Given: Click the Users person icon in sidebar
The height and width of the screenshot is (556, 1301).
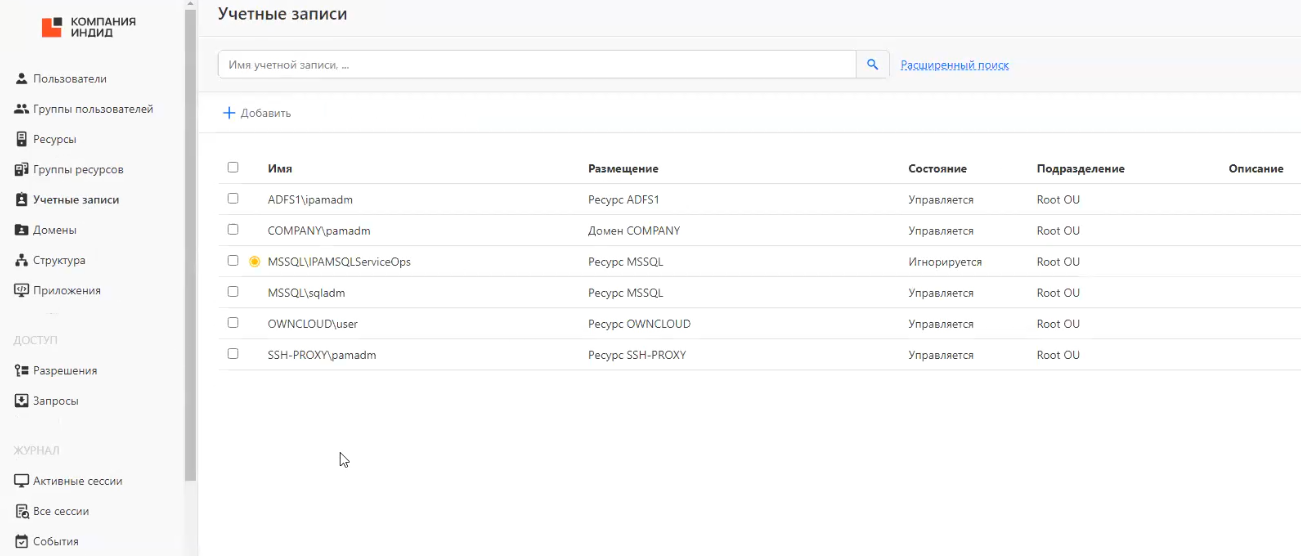Looking at the screenshot, I should [21, 79].
